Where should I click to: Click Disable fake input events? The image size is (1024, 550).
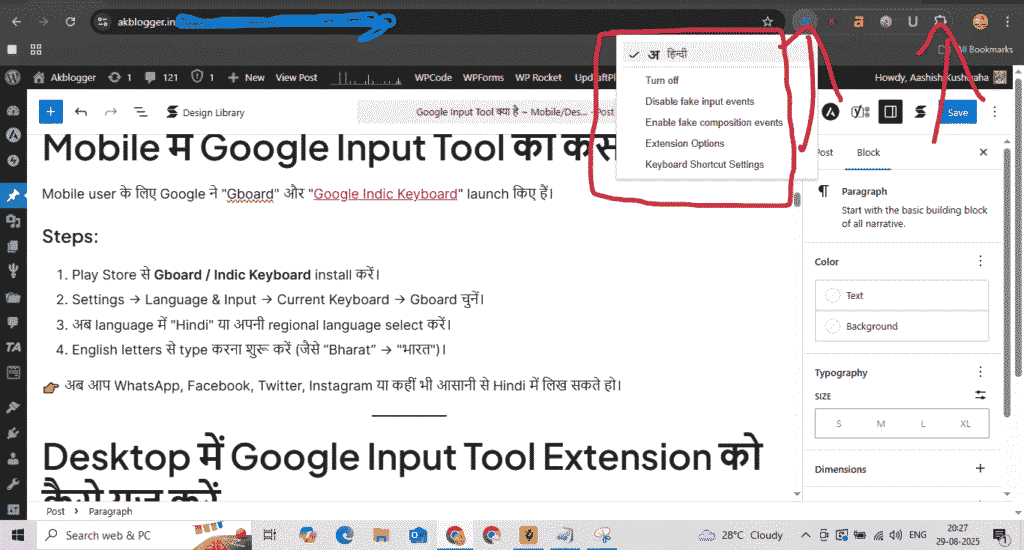click(699, 101)
